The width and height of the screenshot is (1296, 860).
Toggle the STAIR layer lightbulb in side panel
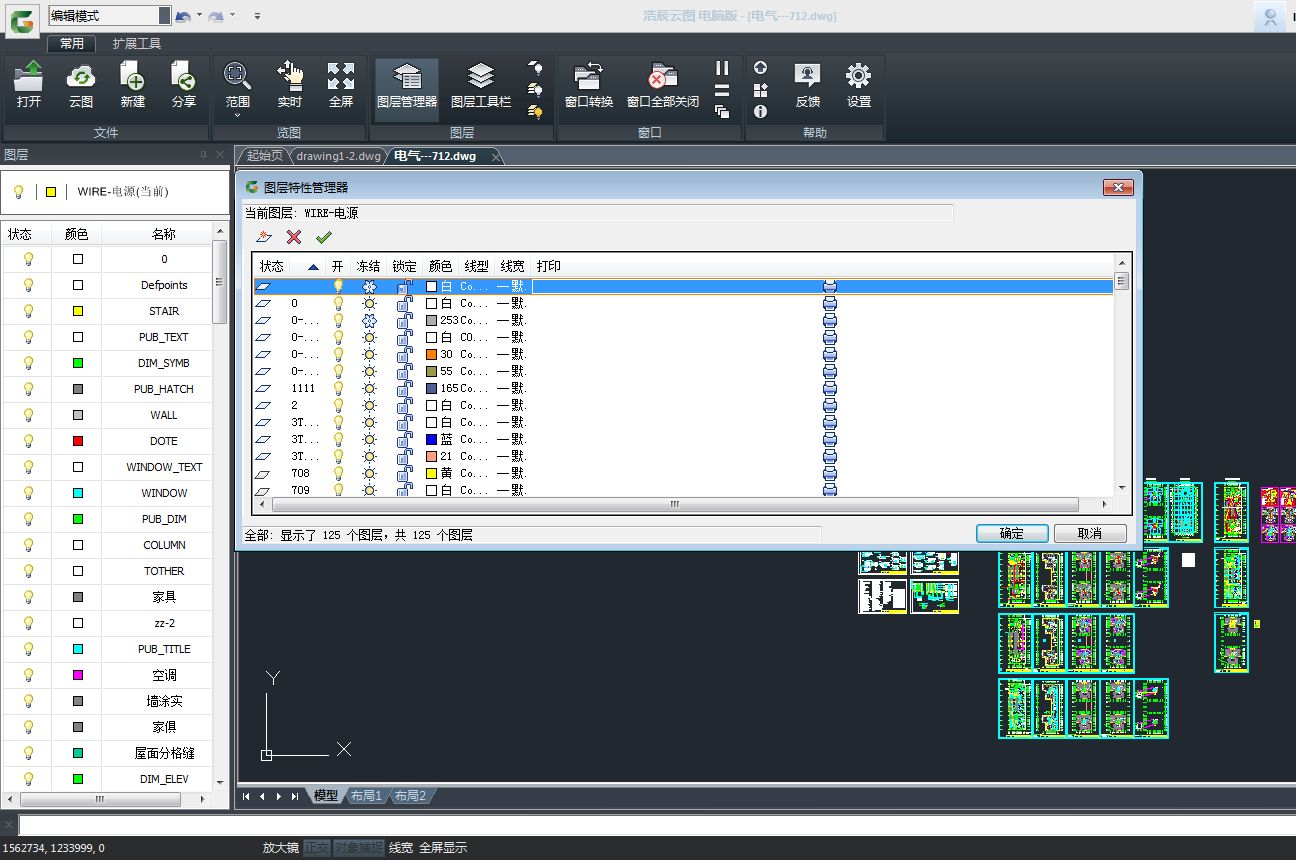pyautogui.click(x=28, y=311)
